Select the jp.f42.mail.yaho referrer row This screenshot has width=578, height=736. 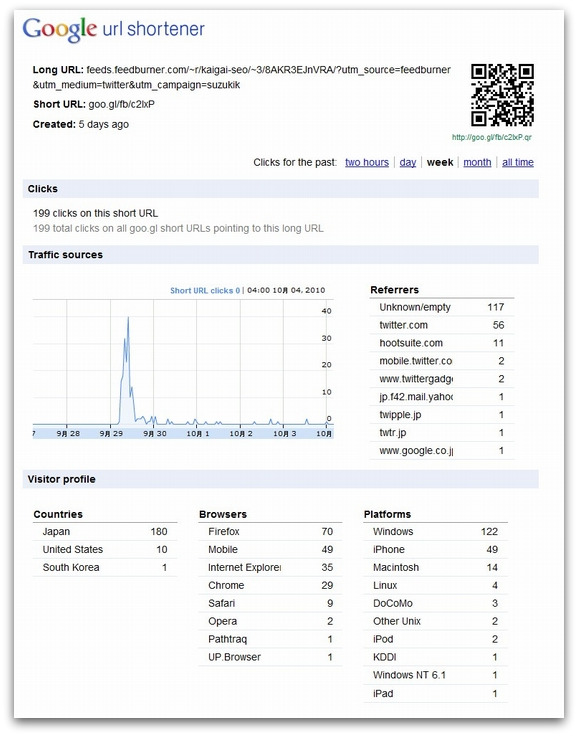tap(442, 397)
